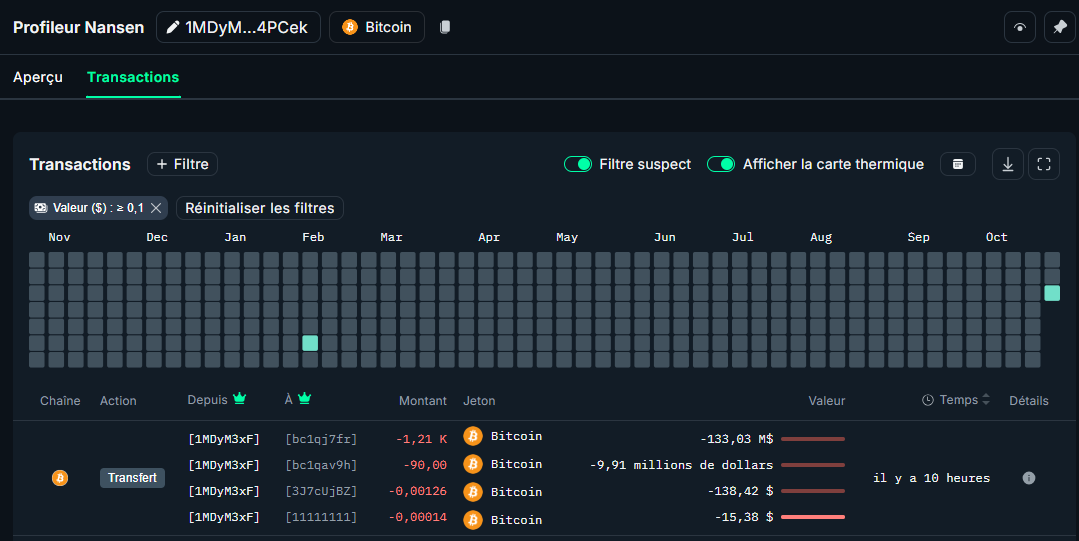Click the amount -90,00
The image size is (1079, 541).
pos(425,465)
